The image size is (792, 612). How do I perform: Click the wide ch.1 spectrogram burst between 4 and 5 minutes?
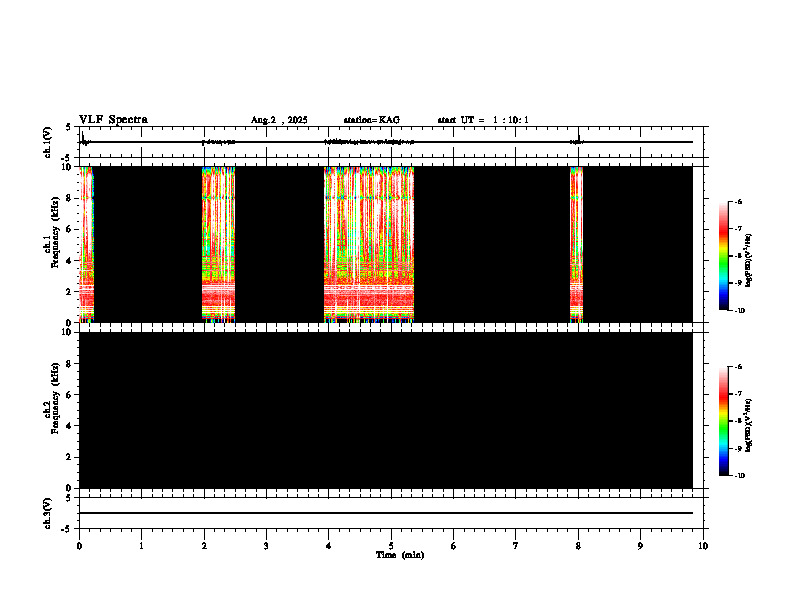(x=369, y=244)
